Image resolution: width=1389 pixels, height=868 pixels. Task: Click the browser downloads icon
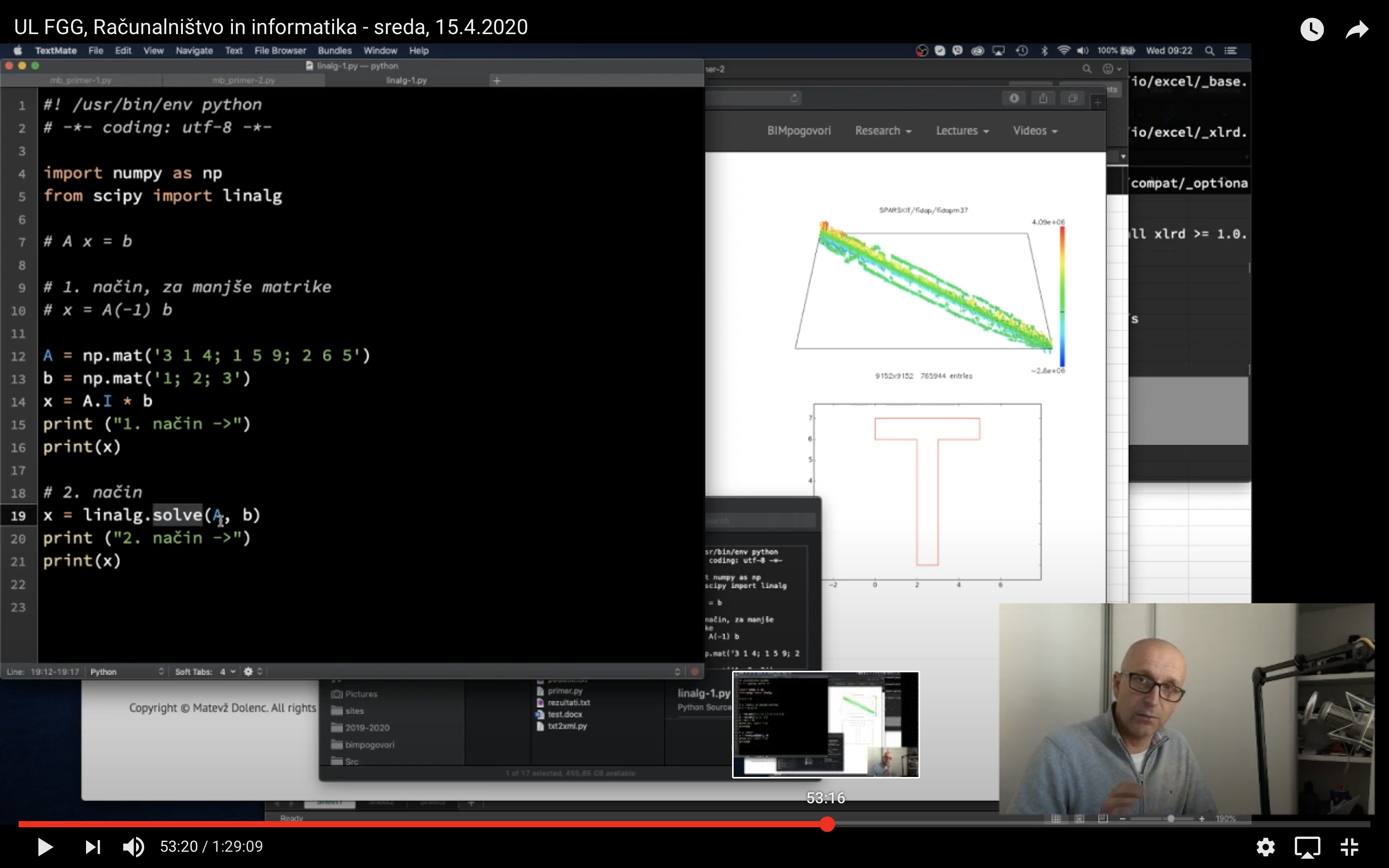tap(1014, 99)
